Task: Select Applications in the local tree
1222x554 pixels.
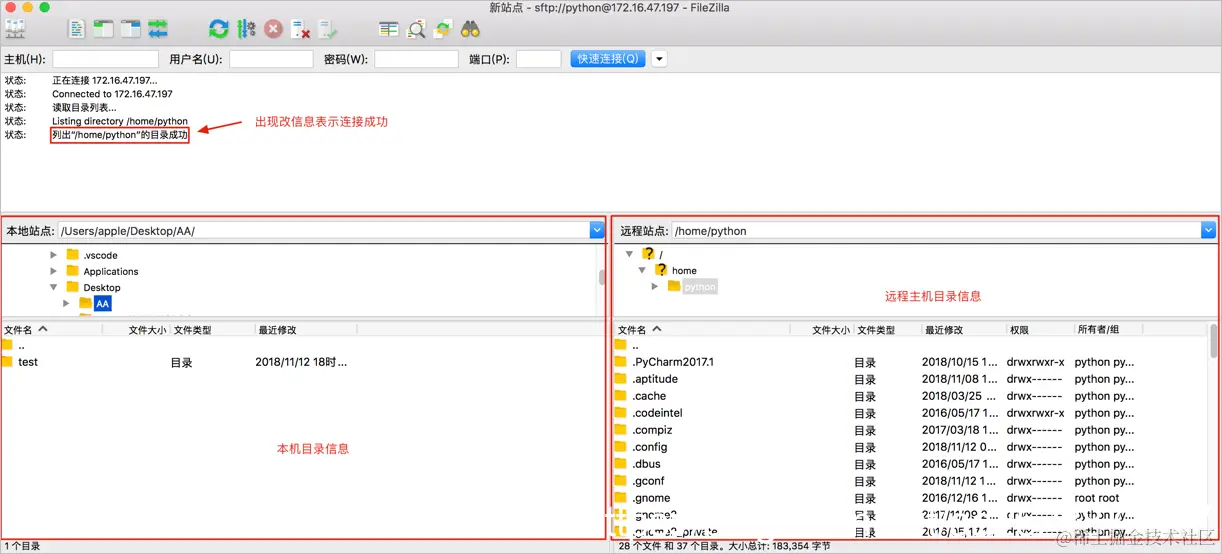Action: 111,271
